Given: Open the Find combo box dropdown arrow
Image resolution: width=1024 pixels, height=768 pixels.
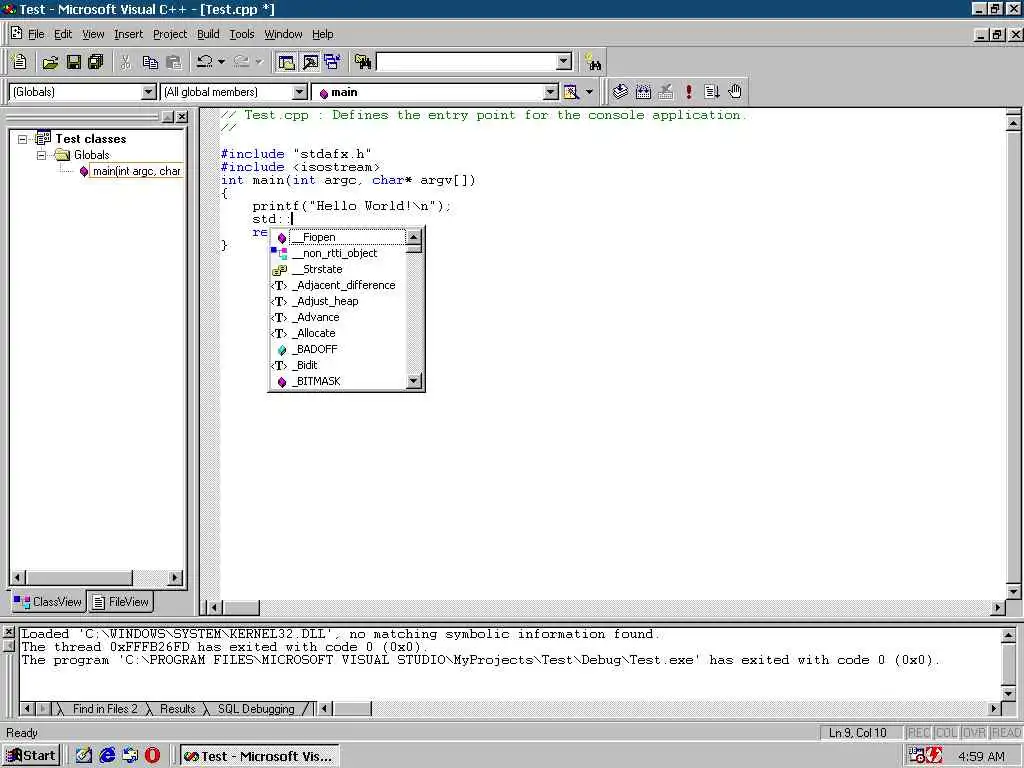Looking at the screenshot, I should 564,62.
